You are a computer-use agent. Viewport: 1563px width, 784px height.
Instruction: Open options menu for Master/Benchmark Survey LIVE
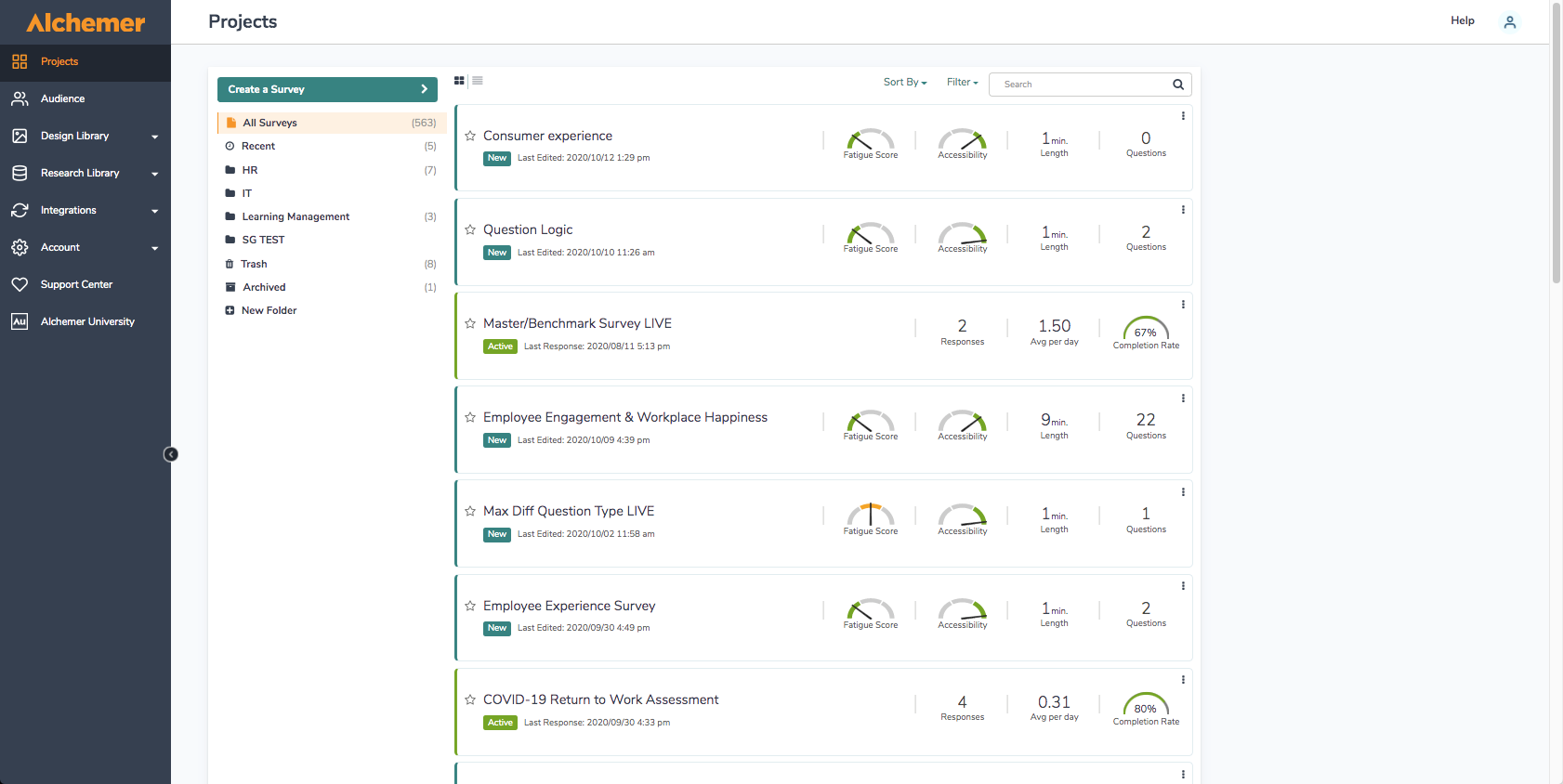point(1183,305)
